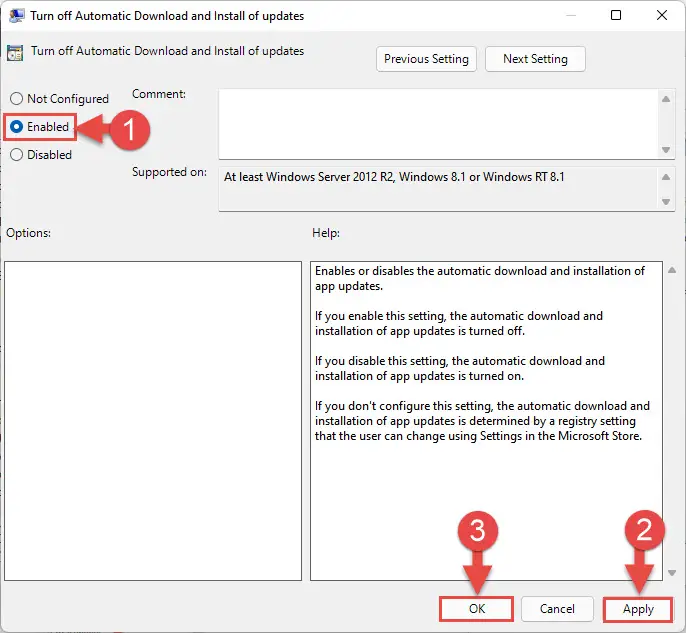Close the policy dialog window
The image size is (686, 633).
tap(662, 15)
